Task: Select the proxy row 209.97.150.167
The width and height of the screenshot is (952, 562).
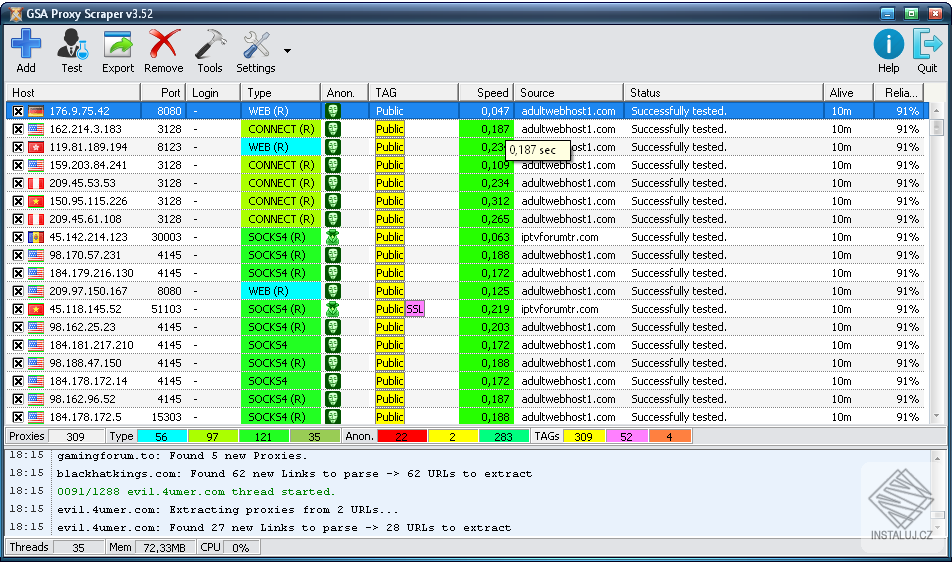Action: coord(88,291)
